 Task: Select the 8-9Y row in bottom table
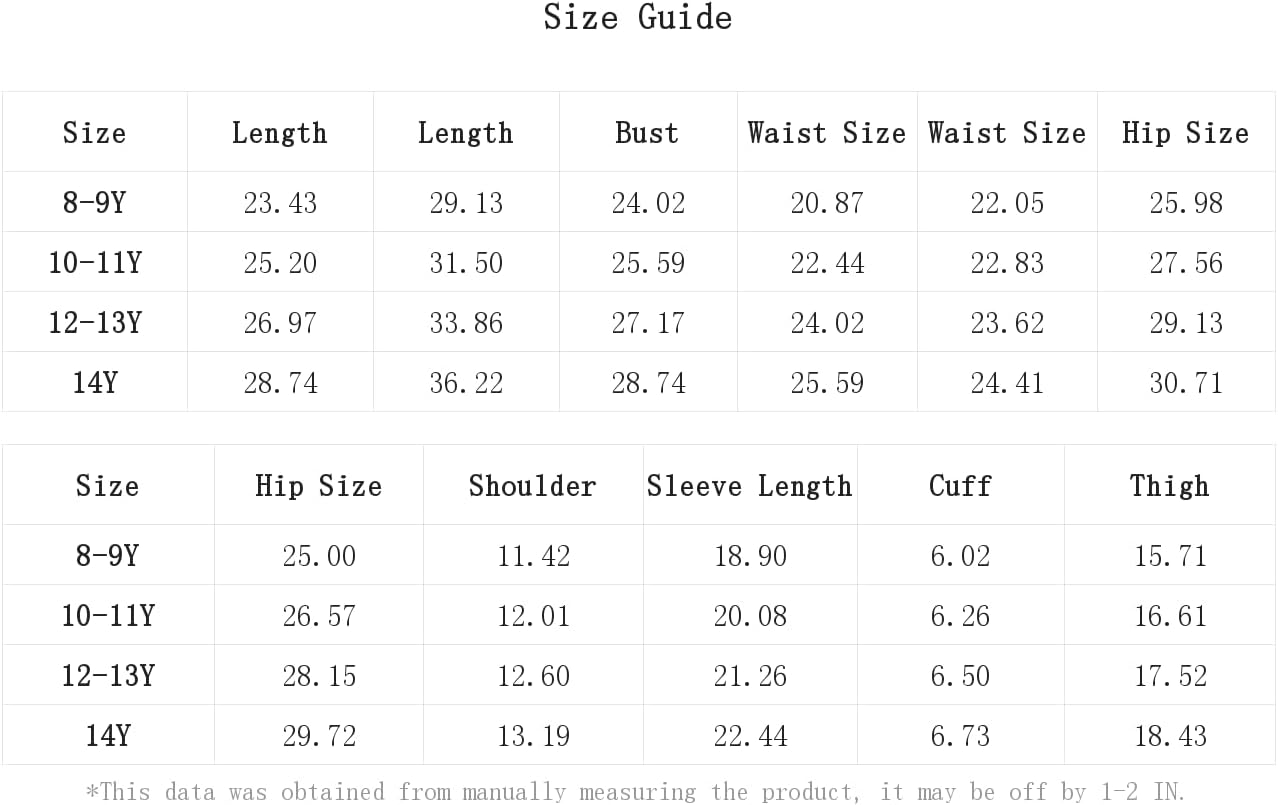point(638,555)
